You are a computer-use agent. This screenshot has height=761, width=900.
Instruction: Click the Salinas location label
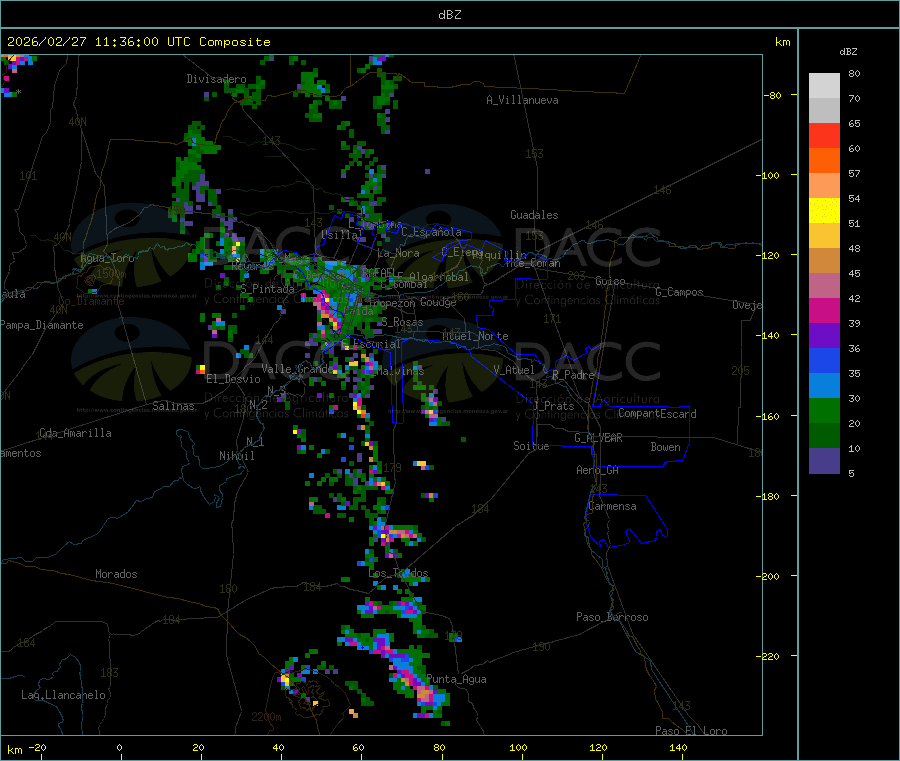click(x=173, y=406)
